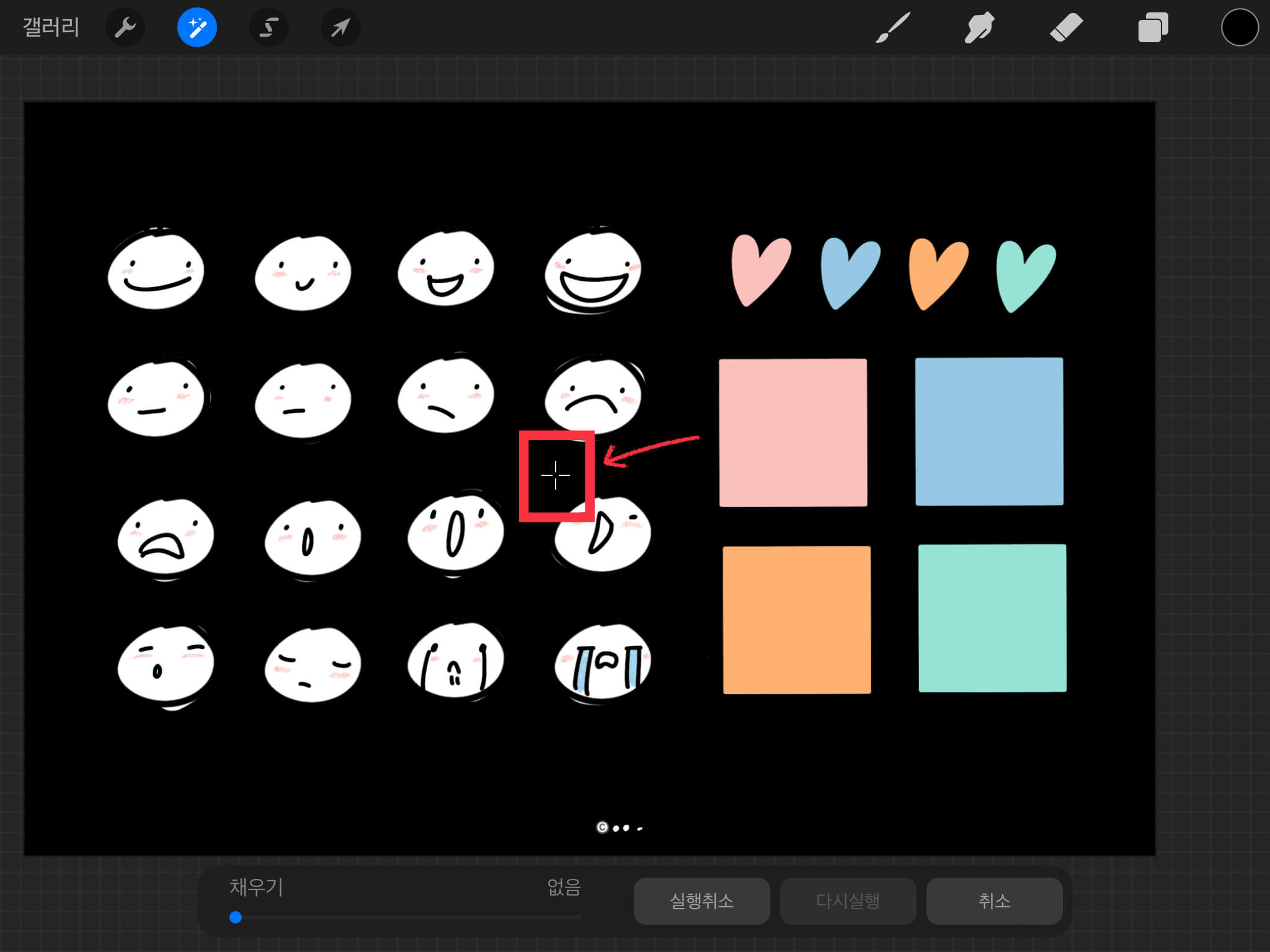Tap the pink square on canvas
The image size is (1270, 952).
(793, 433)
